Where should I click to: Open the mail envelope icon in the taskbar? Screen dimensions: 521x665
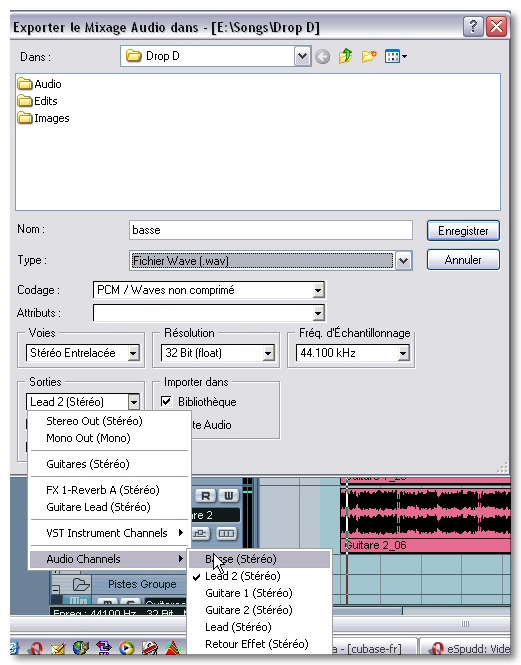click(58, 649)
